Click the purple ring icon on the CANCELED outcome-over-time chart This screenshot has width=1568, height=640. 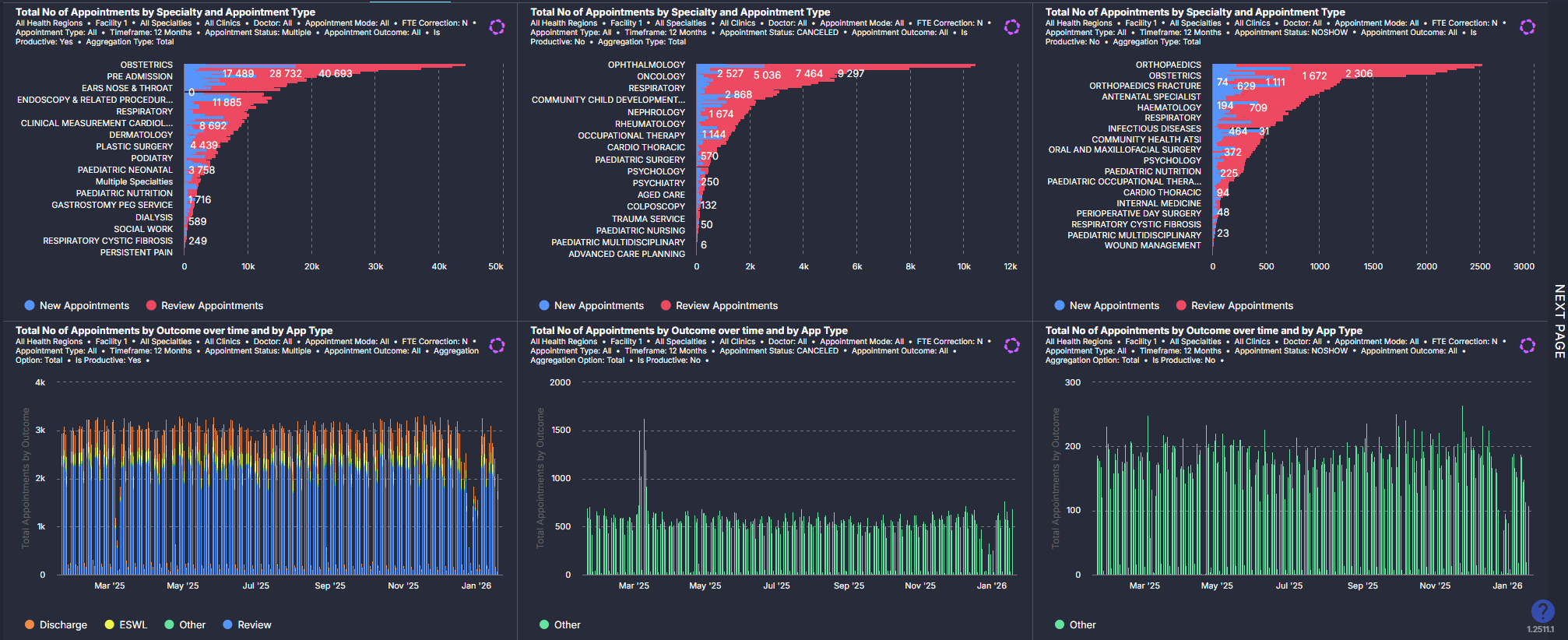click(x=1011, y=346)
